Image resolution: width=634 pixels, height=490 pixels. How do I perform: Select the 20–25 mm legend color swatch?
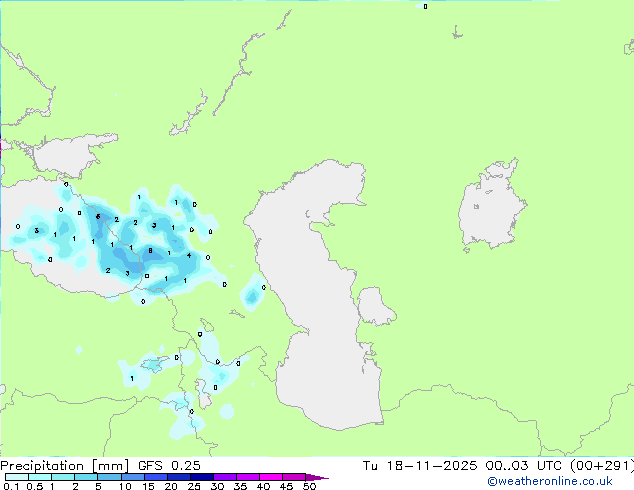[178, 477]
